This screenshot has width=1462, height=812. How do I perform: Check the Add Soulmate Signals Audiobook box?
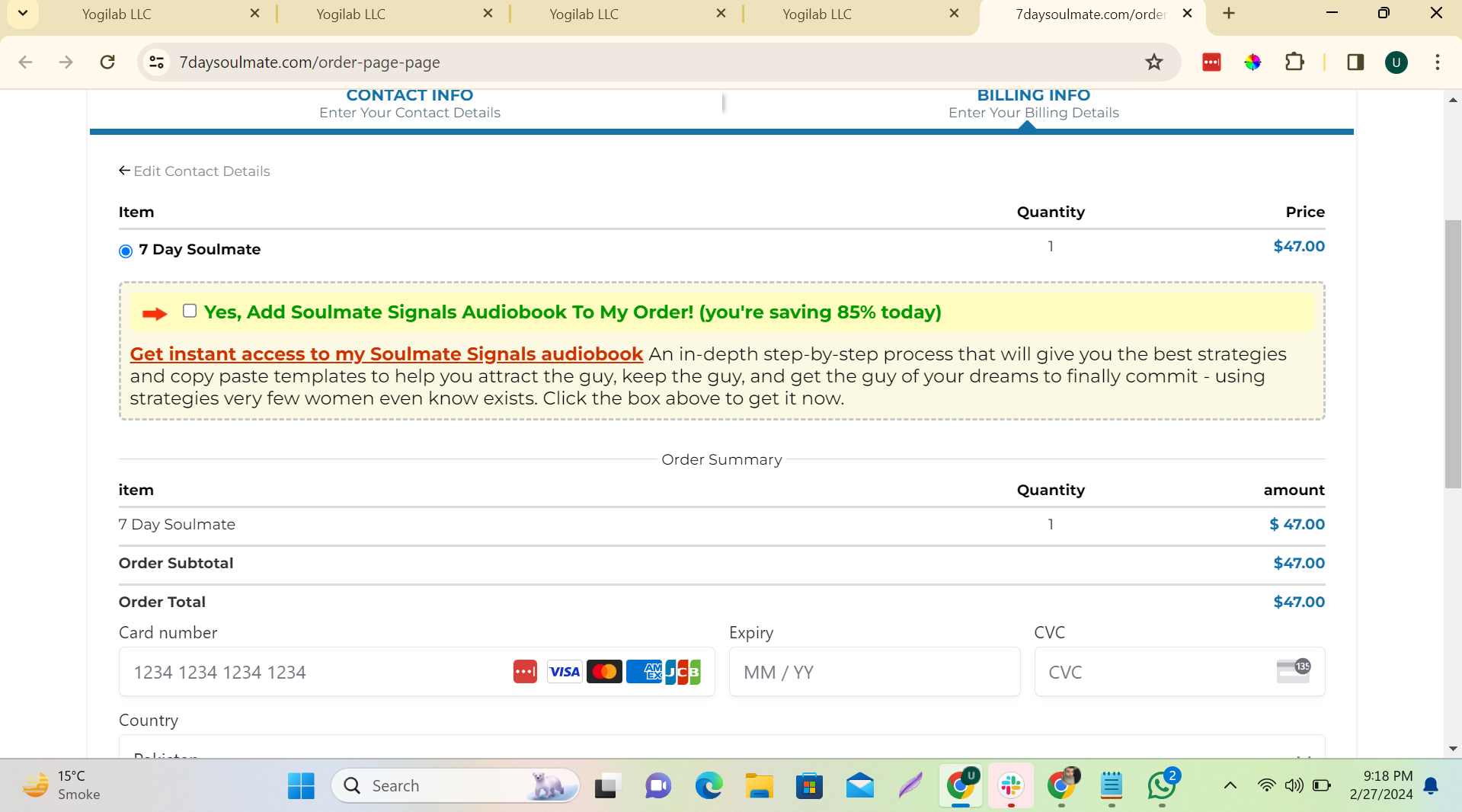coord(190,311)
